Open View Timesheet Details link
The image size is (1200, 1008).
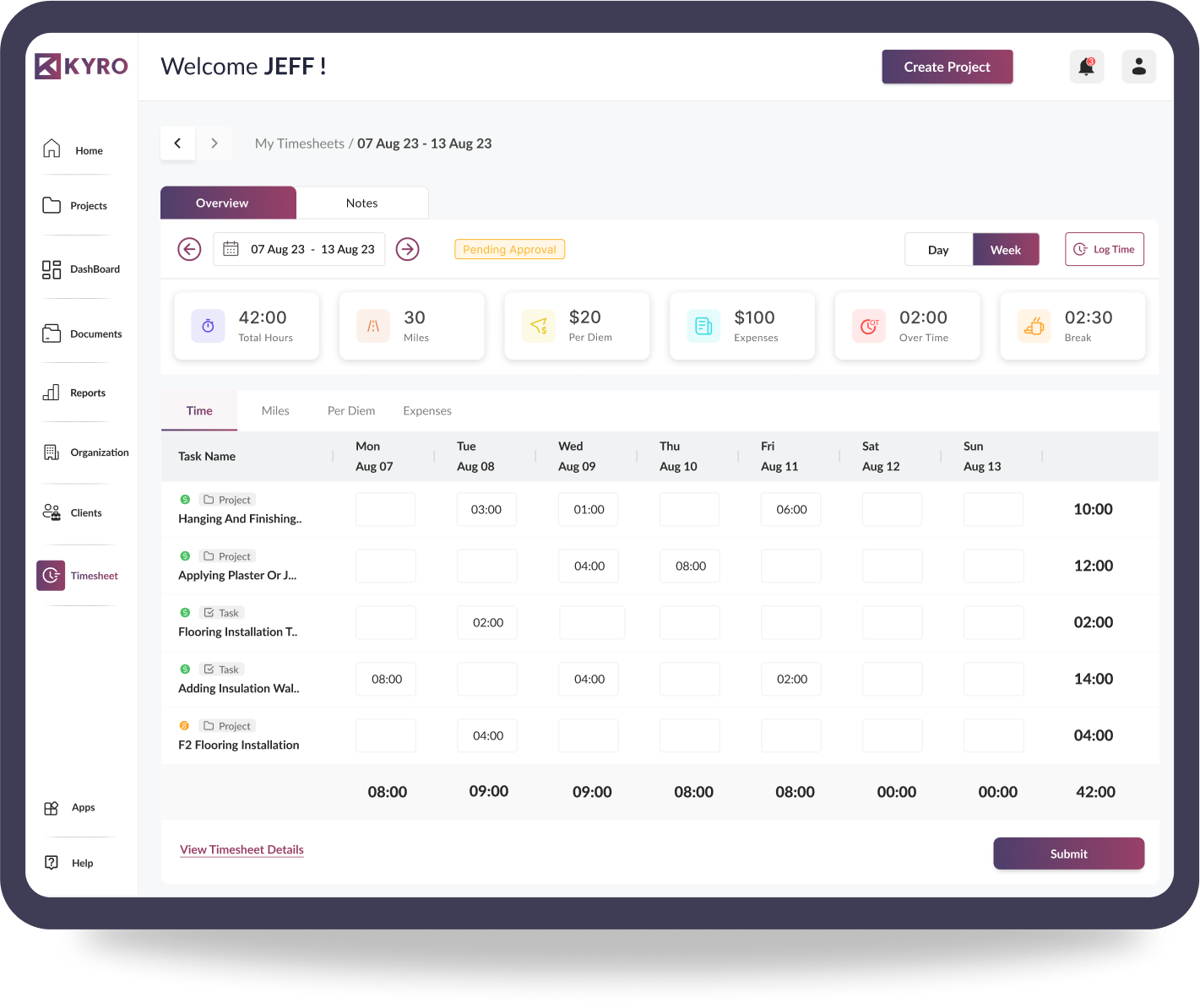242,849
